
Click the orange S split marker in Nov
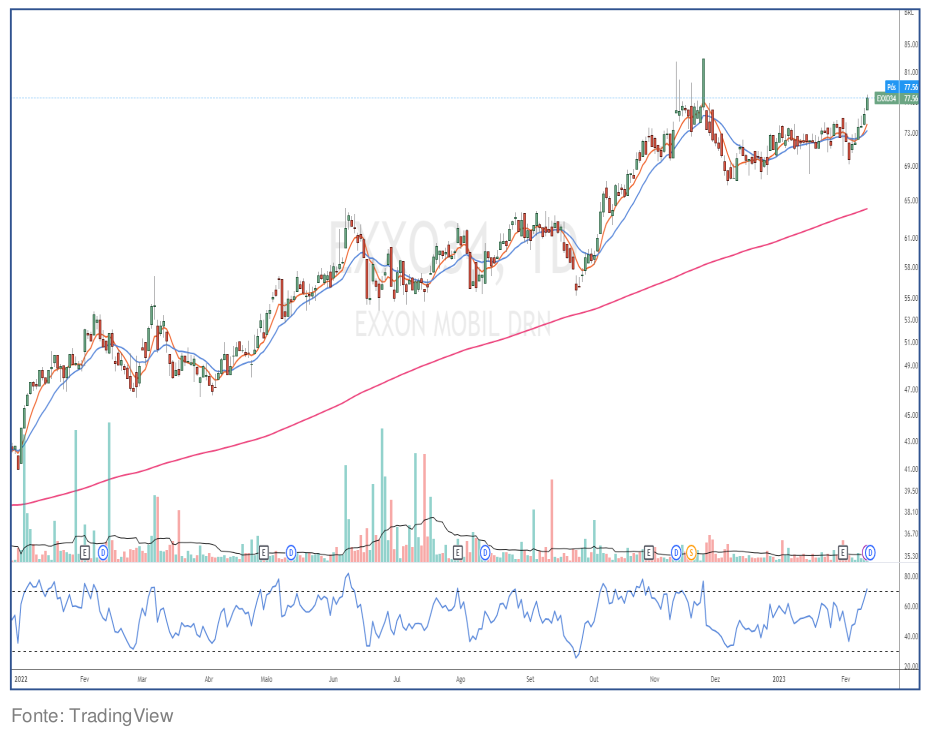(x=691, y=553)
